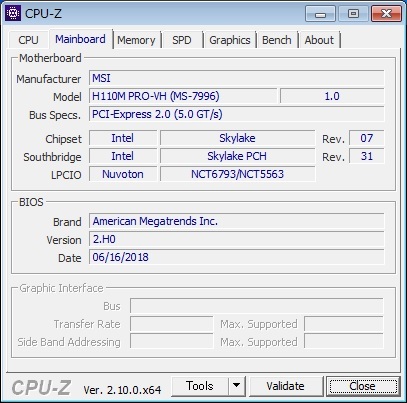Click the BIOS date 06/16/2018

pos(237,257)
